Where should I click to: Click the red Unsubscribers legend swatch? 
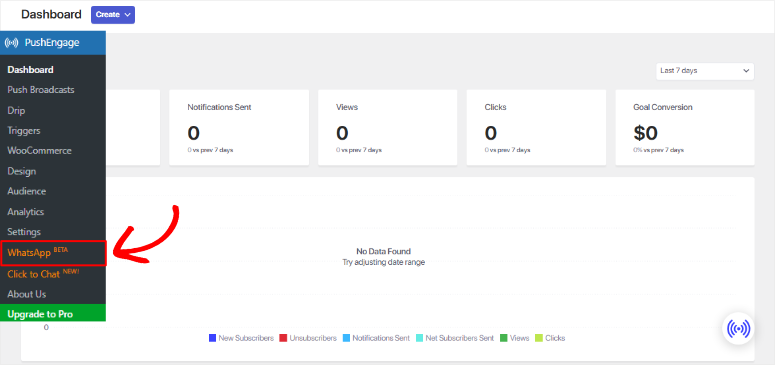pos(283,338)
